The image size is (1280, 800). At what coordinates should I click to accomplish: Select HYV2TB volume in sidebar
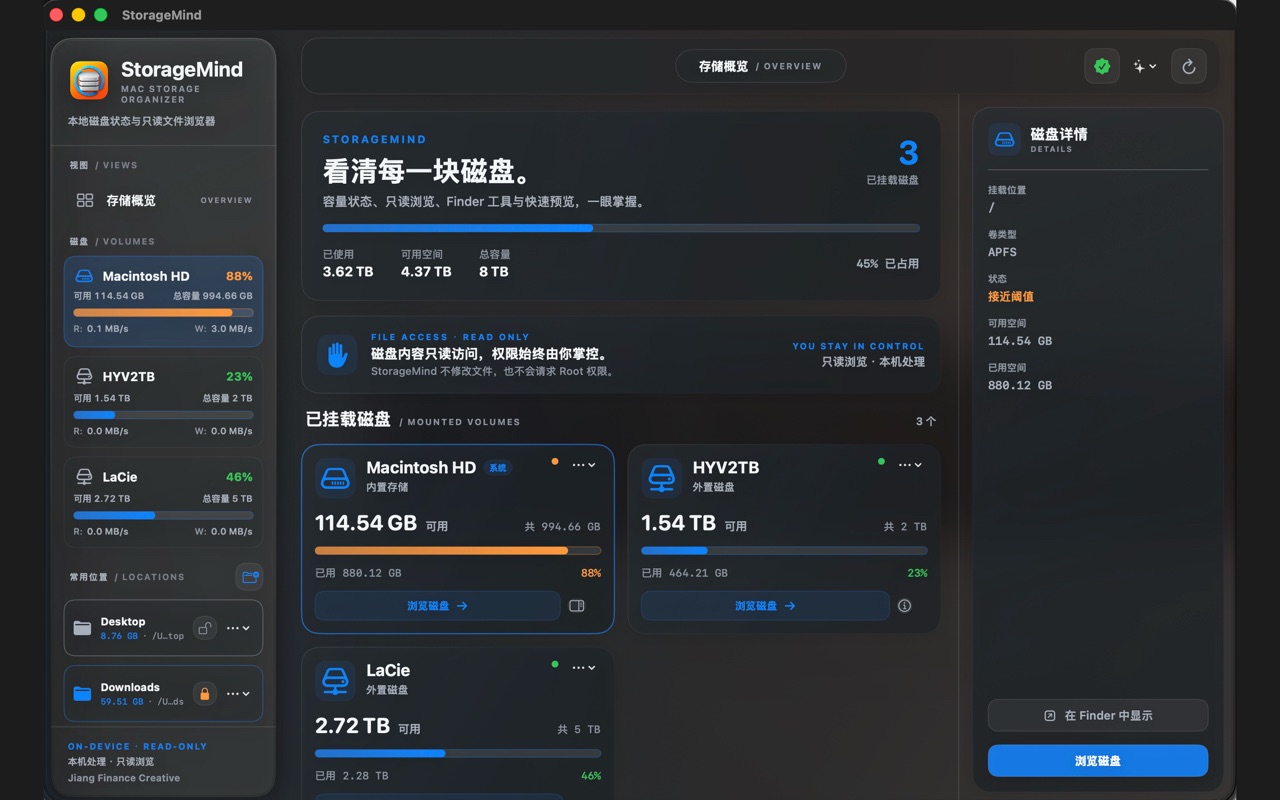point(163,402)
